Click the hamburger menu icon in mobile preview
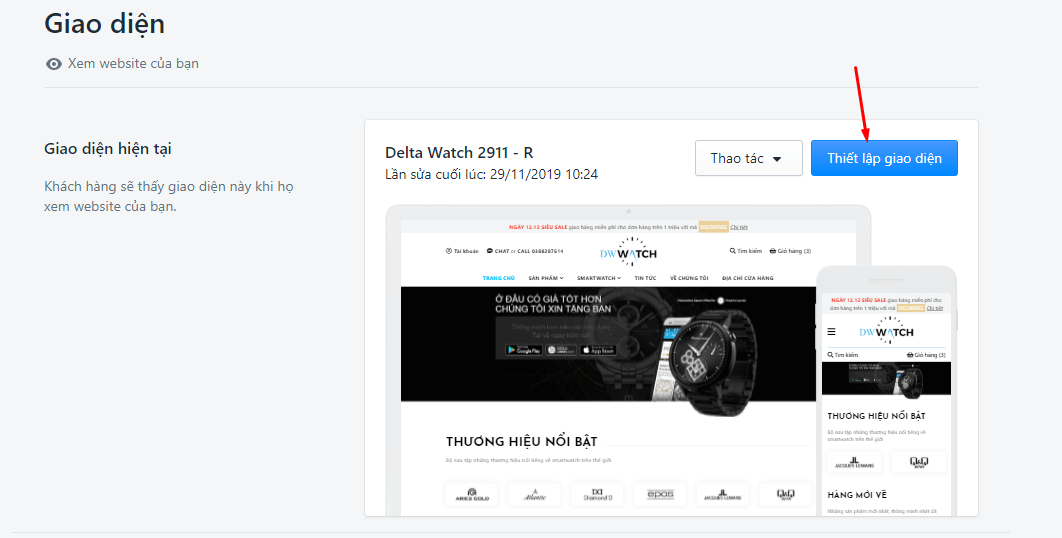 click(831, 332)
